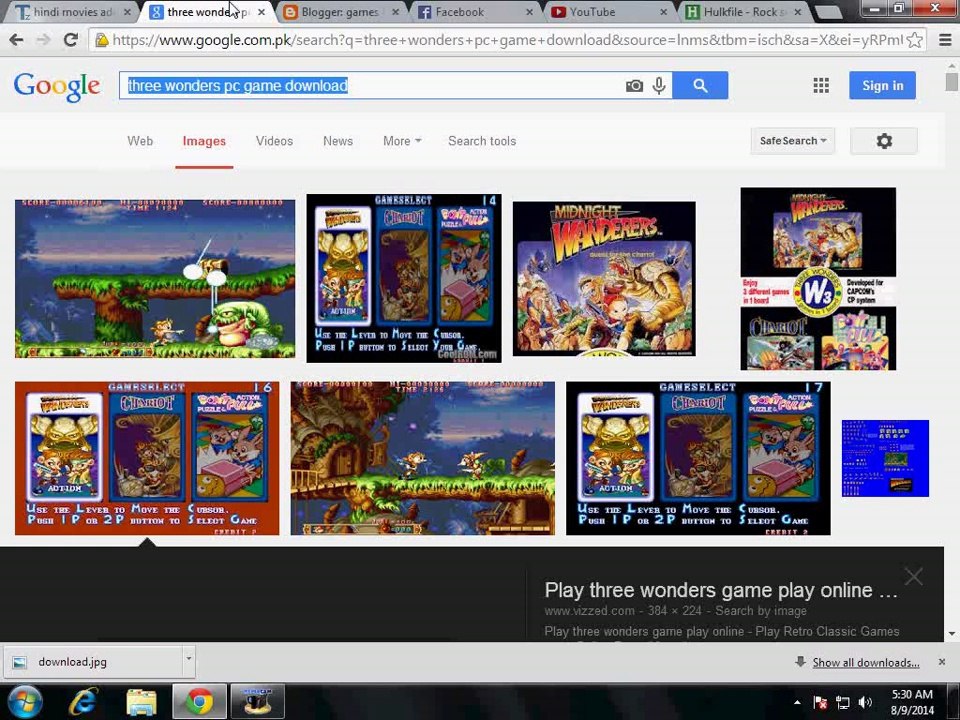Start voice search with the microphone icon
Screen dimensions: 960x720
[659, 86]
